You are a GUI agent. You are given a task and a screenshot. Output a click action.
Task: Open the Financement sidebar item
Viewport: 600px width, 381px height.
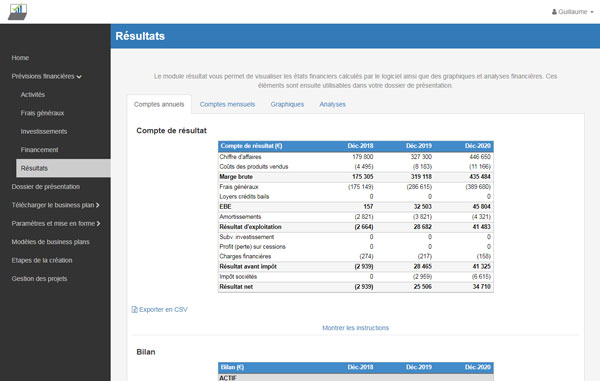39,150
